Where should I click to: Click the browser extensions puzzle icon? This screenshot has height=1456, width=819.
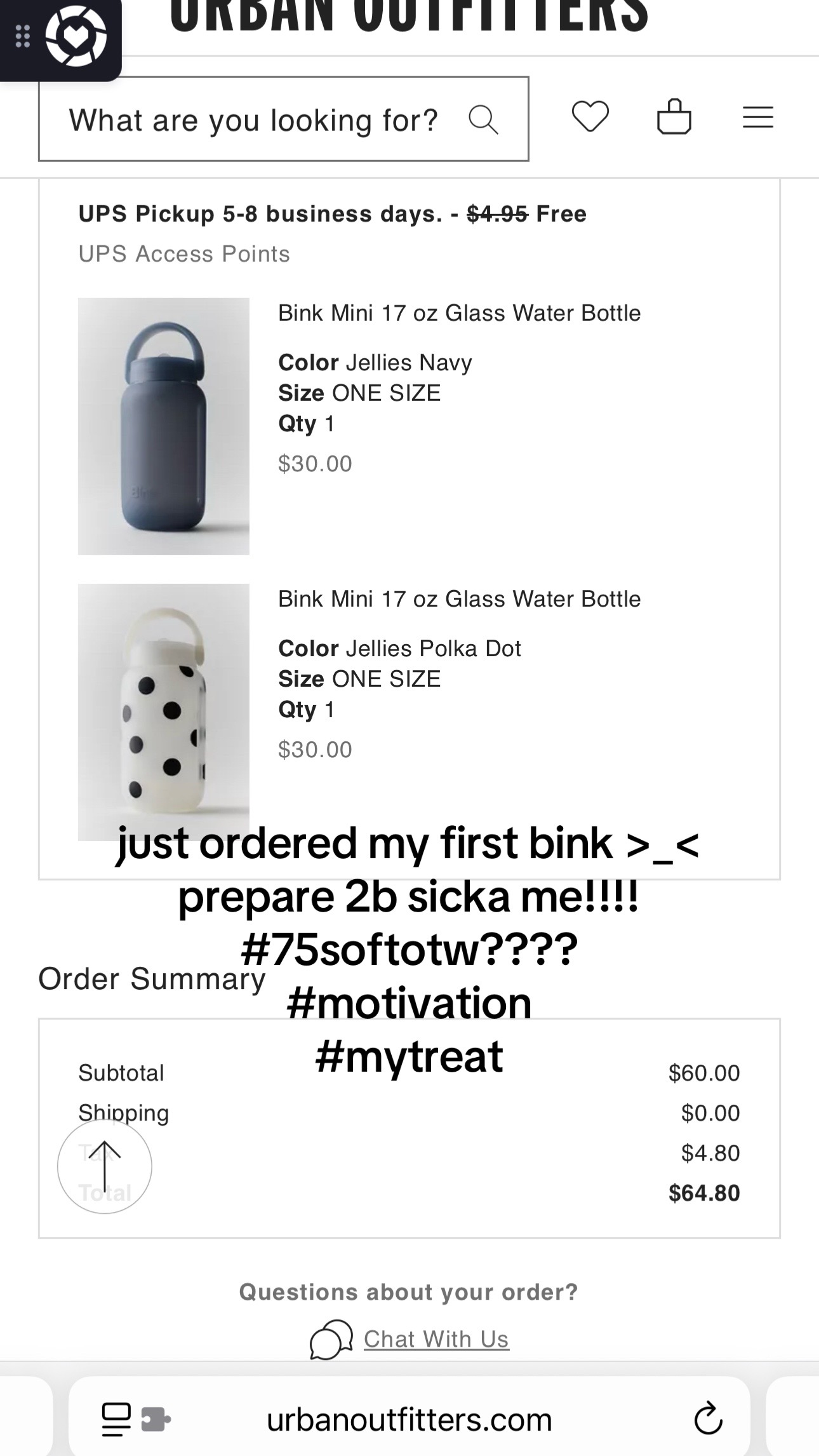[x=156, y=1419]
